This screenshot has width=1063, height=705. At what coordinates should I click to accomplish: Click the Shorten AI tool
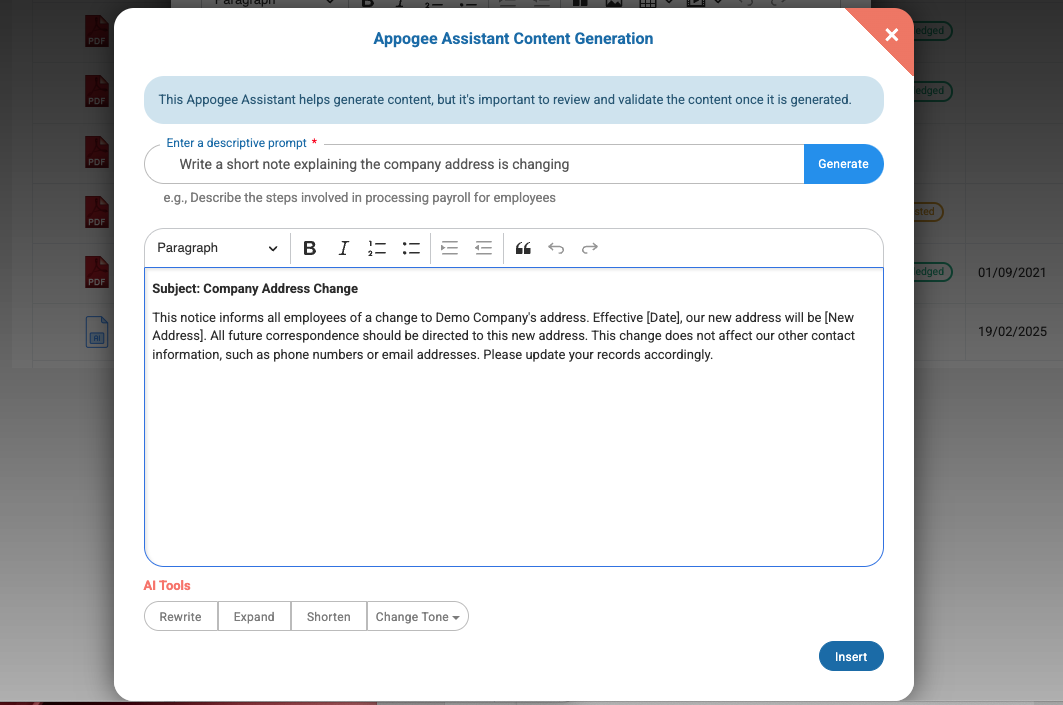coord(329,616)
